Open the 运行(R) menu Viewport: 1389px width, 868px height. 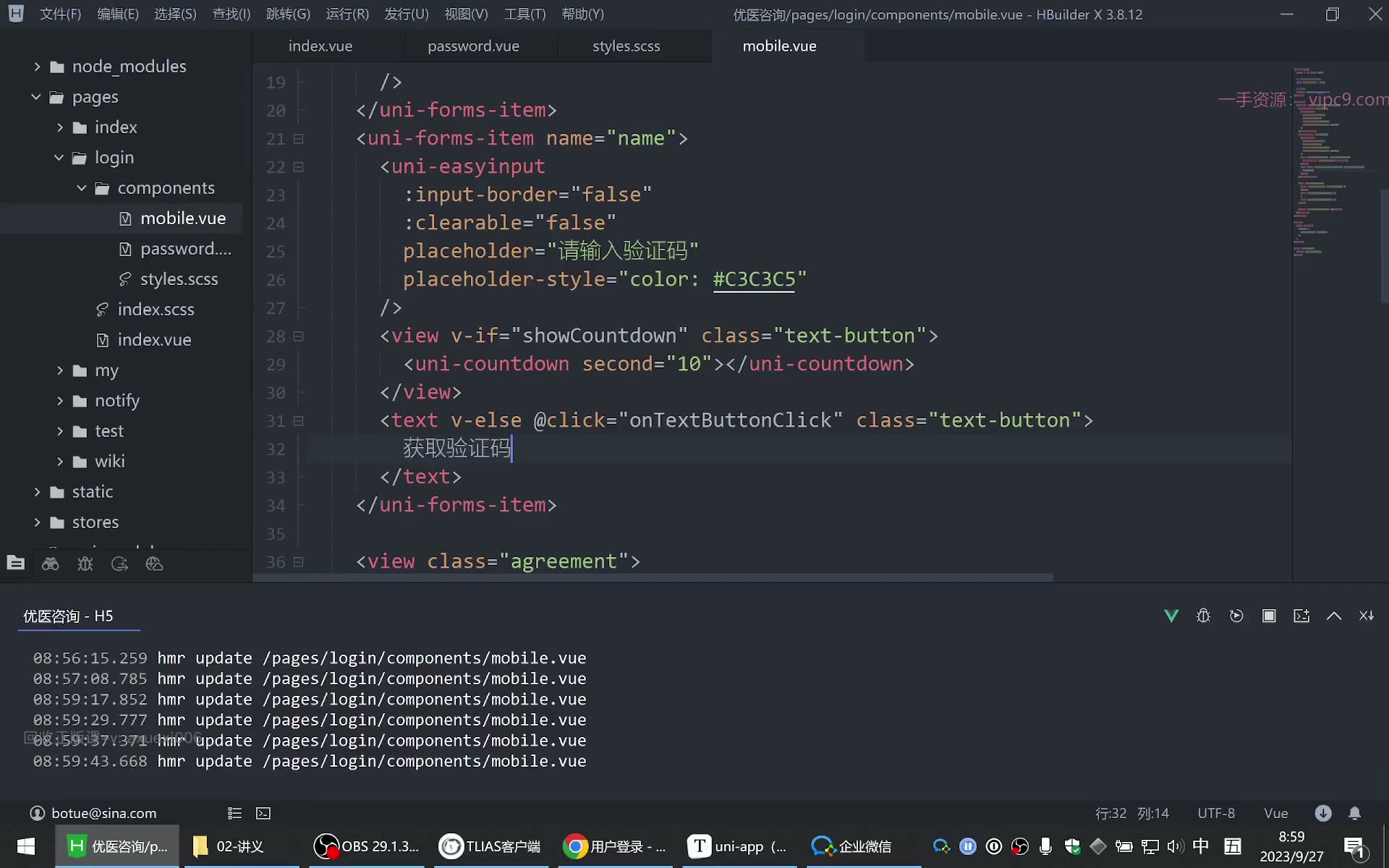347,14
